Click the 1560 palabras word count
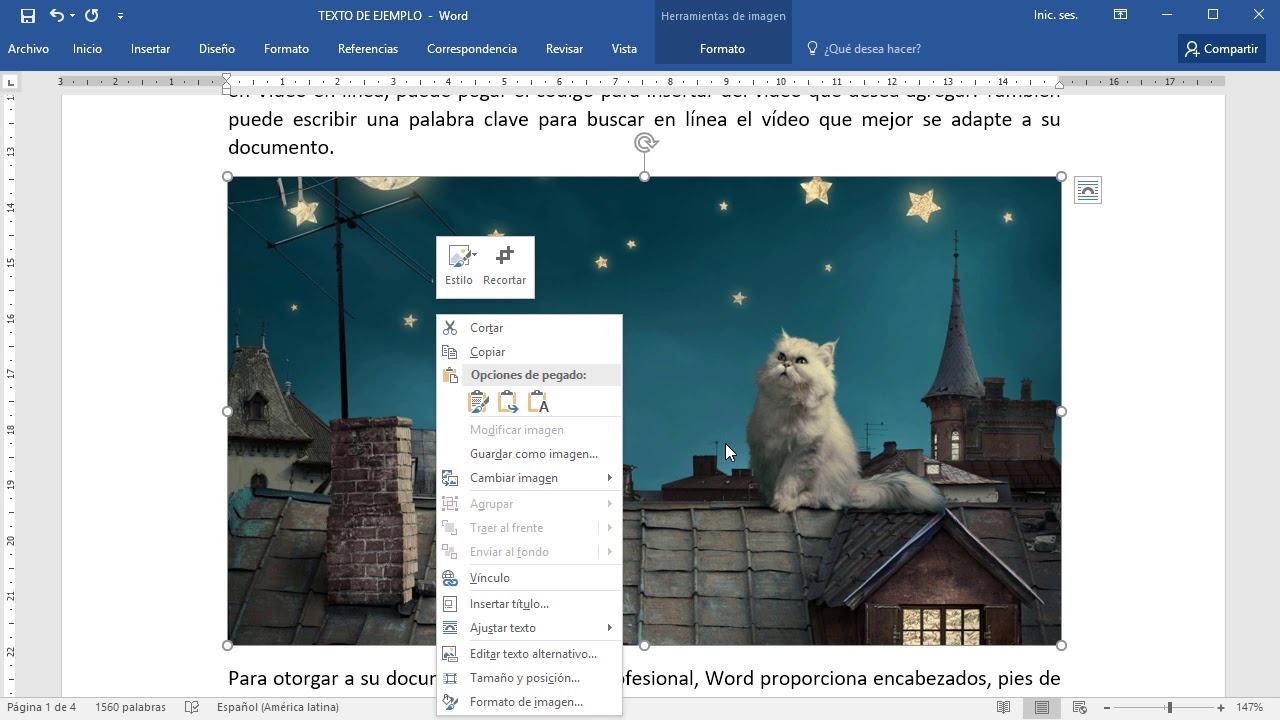1280x720 pixels. (x=130, y=707)
